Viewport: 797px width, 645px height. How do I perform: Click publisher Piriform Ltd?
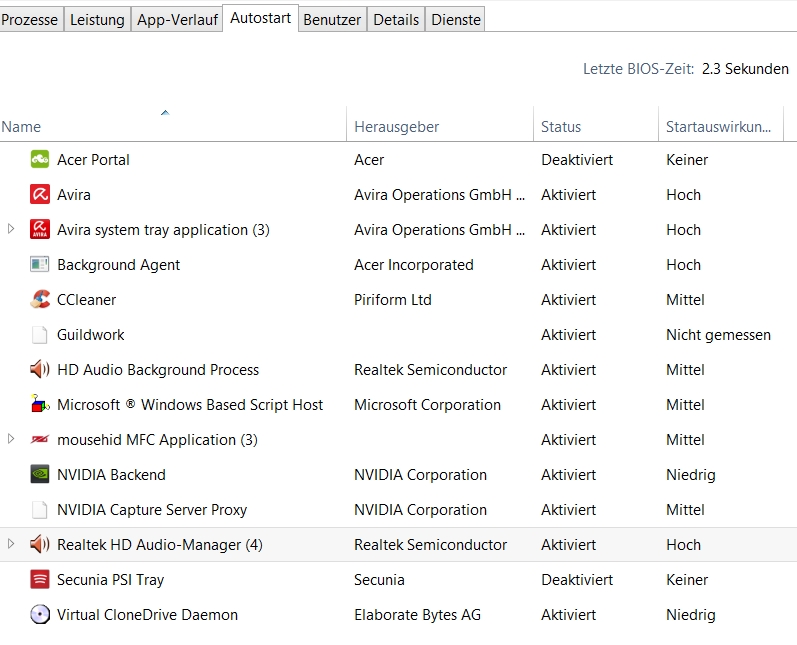(x=392, y=299)
